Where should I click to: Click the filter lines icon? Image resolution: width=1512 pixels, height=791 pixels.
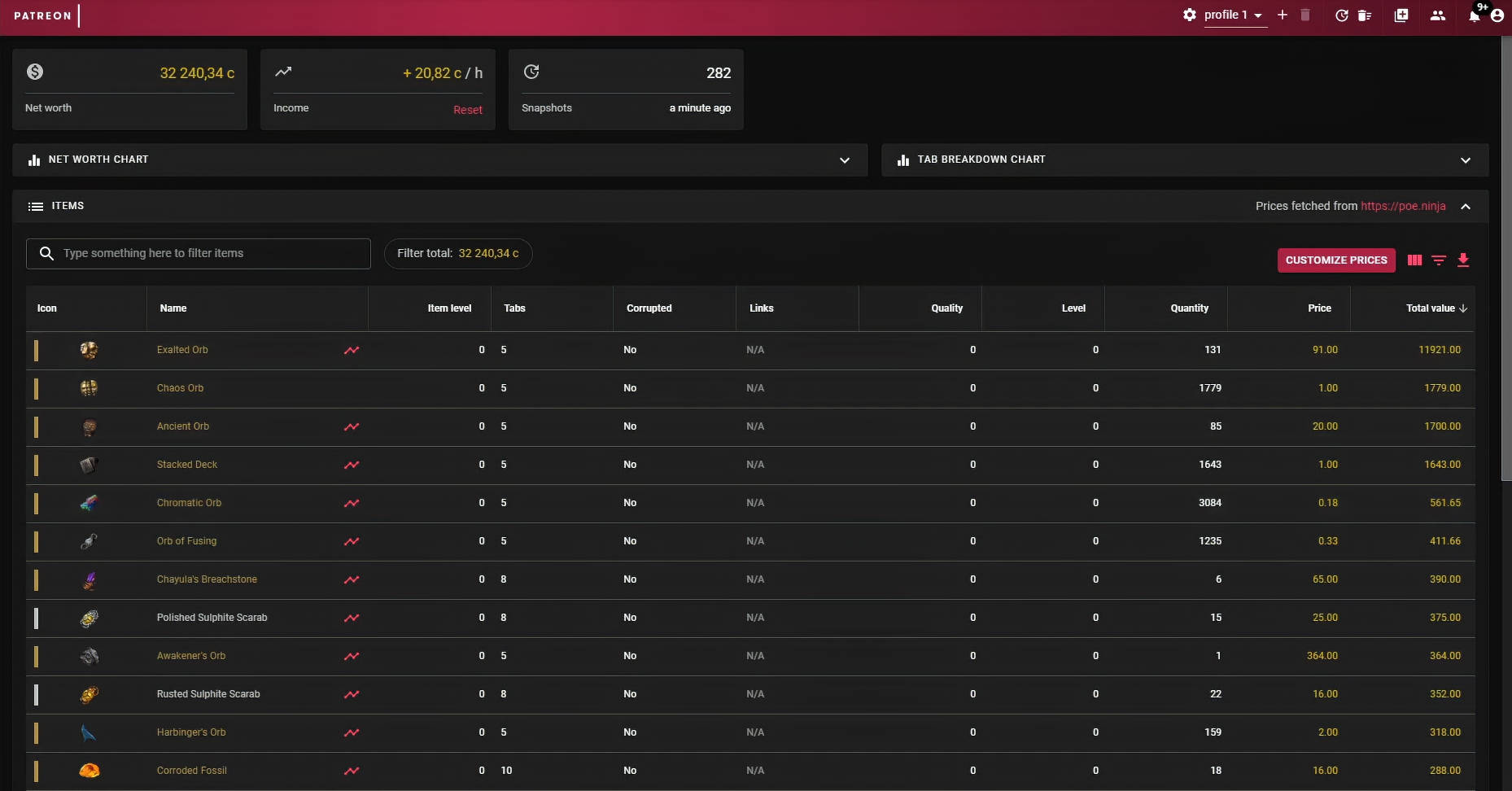(1439, 260)
